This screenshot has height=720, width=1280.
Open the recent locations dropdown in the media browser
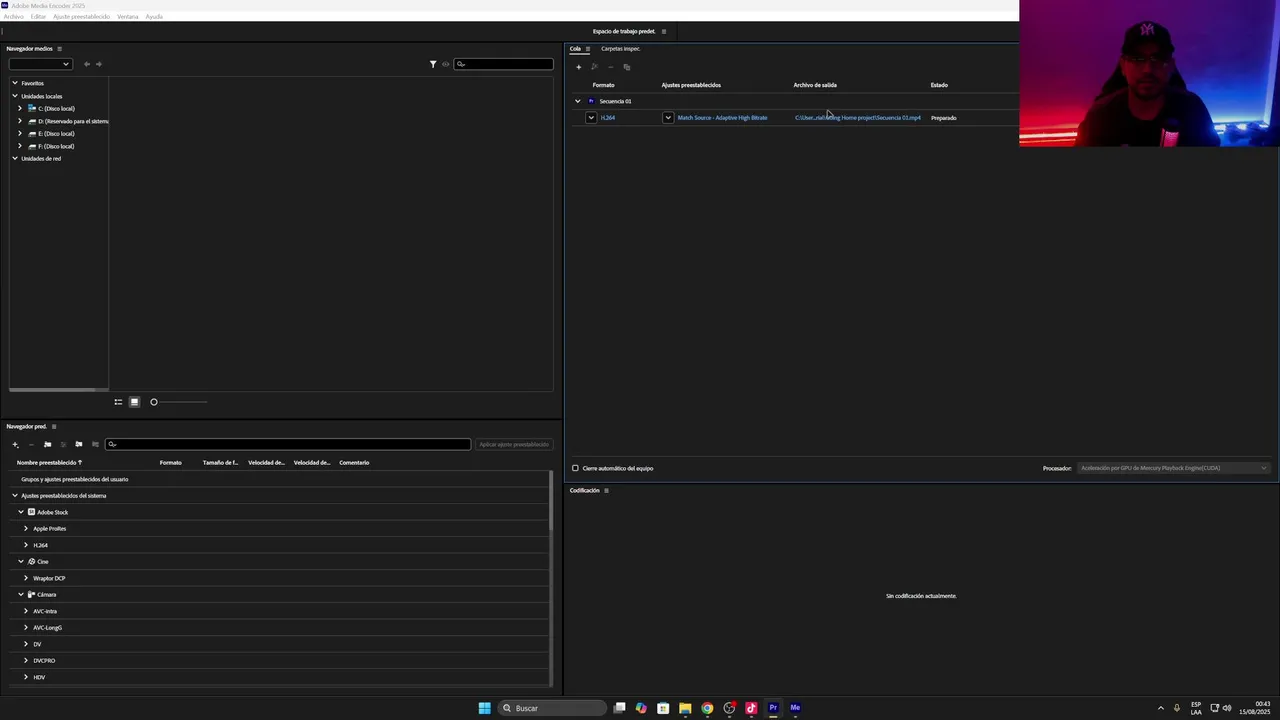[40, 64]
